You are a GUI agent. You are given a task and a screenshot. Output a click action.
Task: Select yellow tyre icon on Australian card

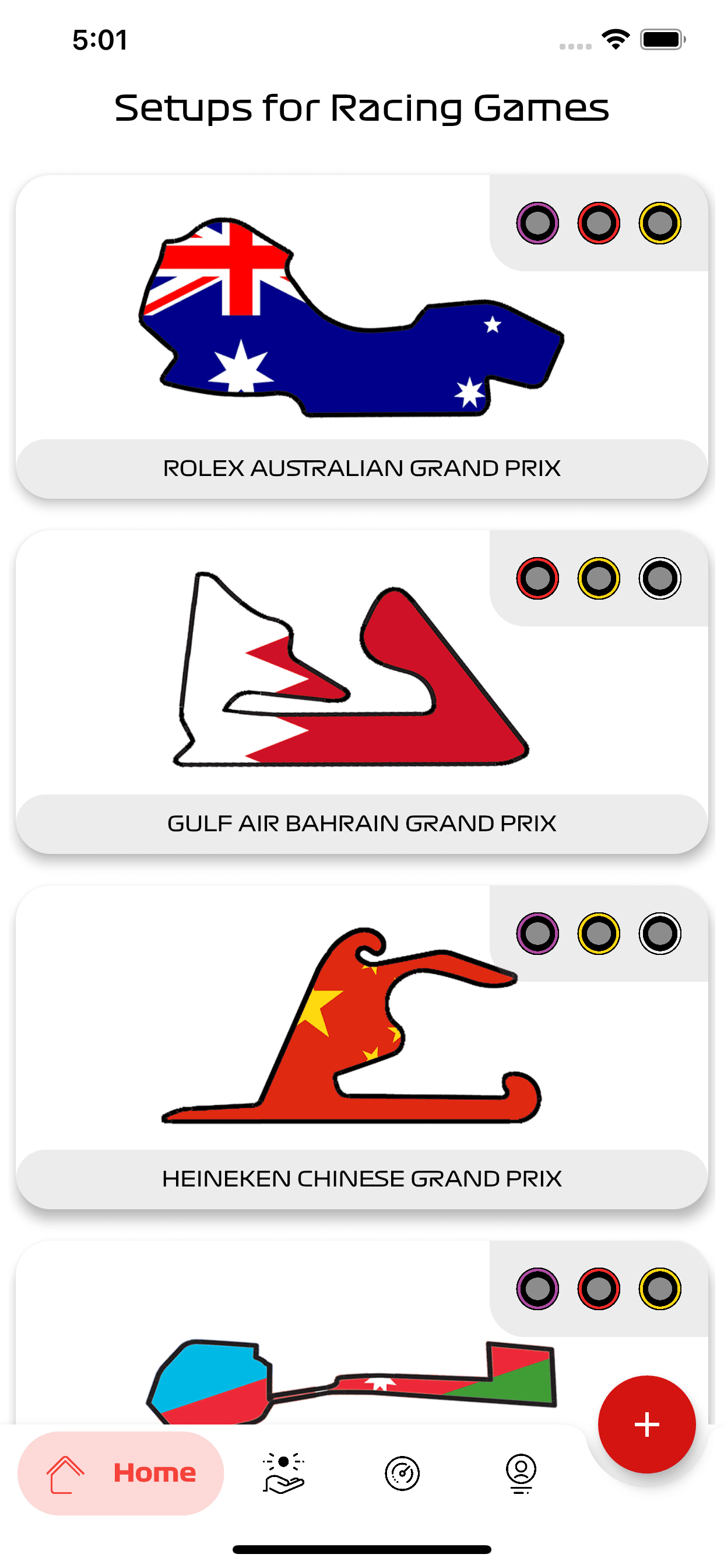click(660, 223)
